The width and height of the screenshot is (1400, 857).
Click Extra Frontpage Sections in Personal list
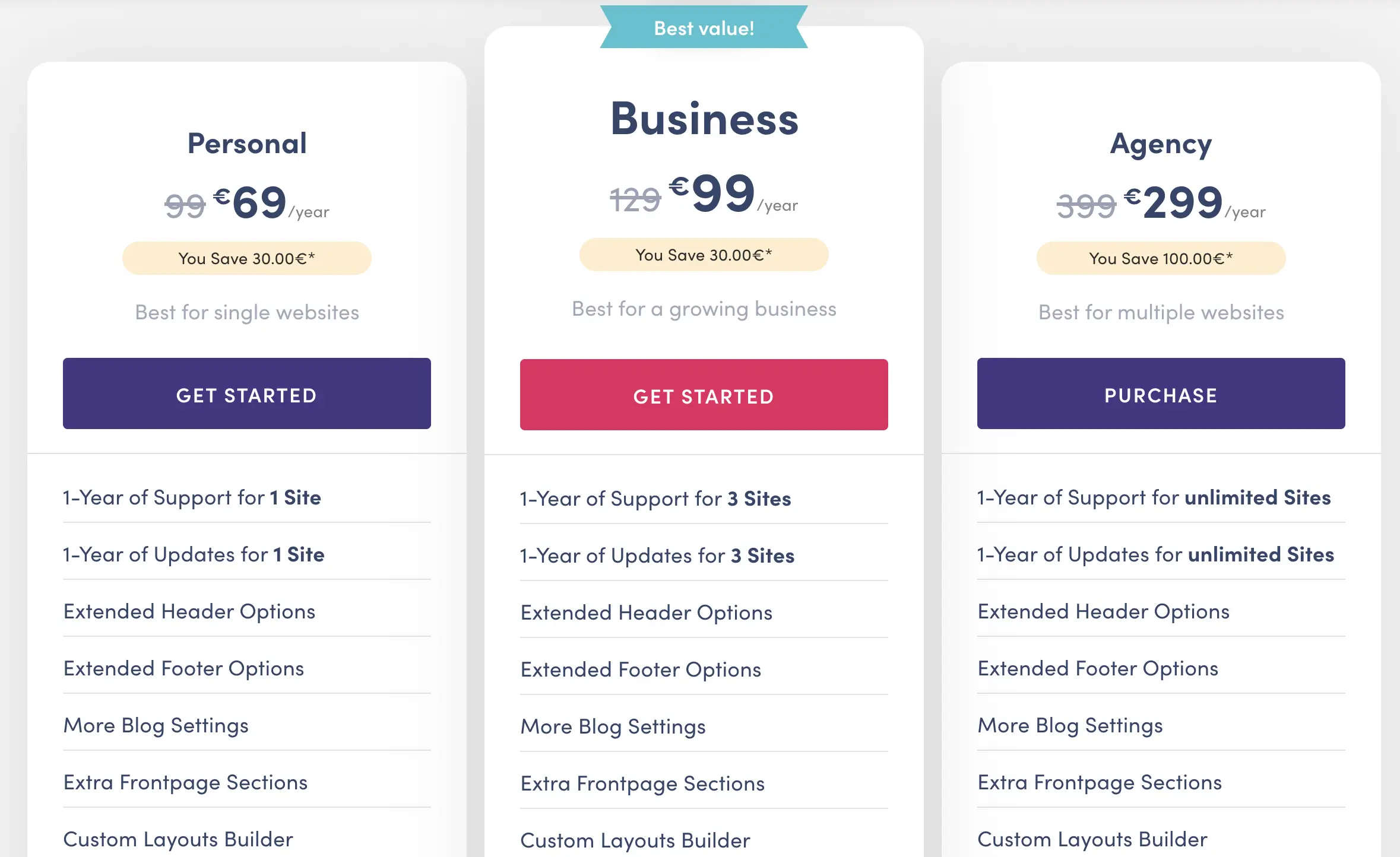pos(185,782)
